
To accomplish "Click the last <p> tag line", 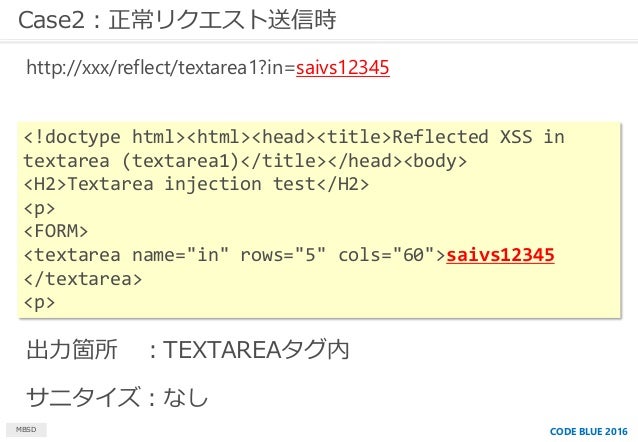I will [39, 303].
